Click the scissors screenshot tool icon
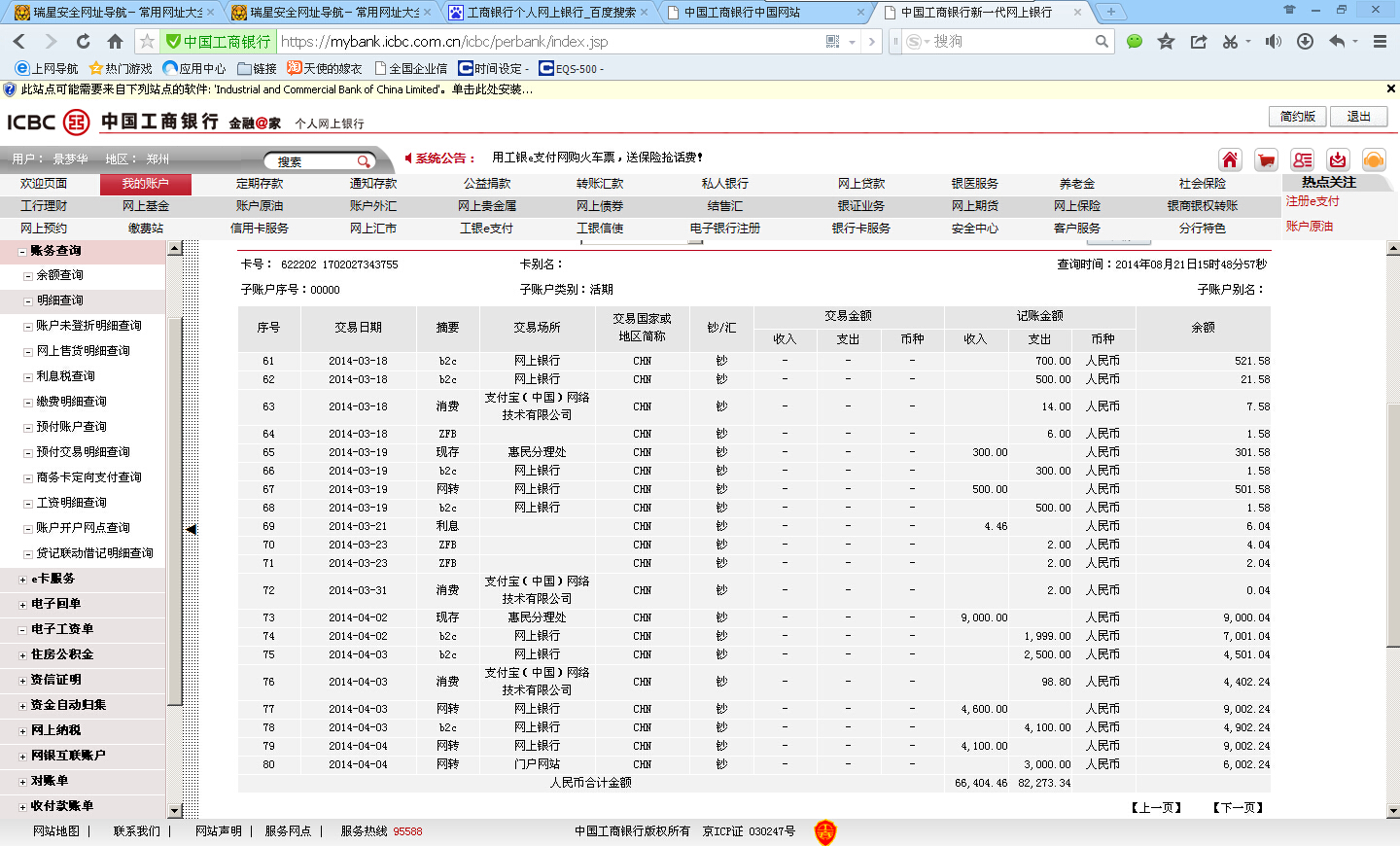 pyautogui.click(x=1230, y=42)
